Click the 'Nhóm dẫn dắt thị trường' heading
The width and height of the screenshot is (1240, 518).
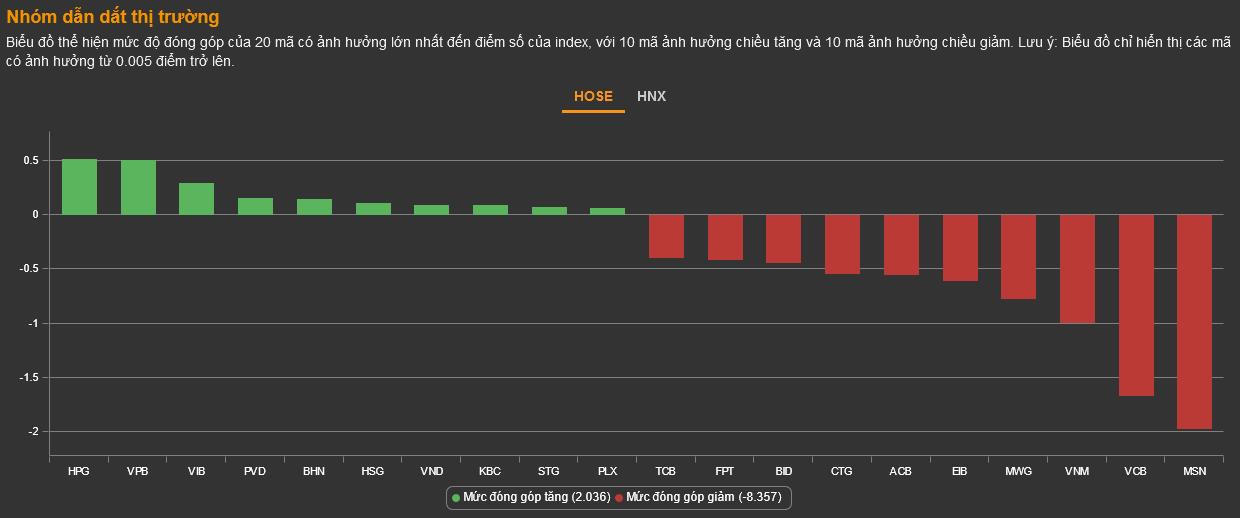pos(112,17)
